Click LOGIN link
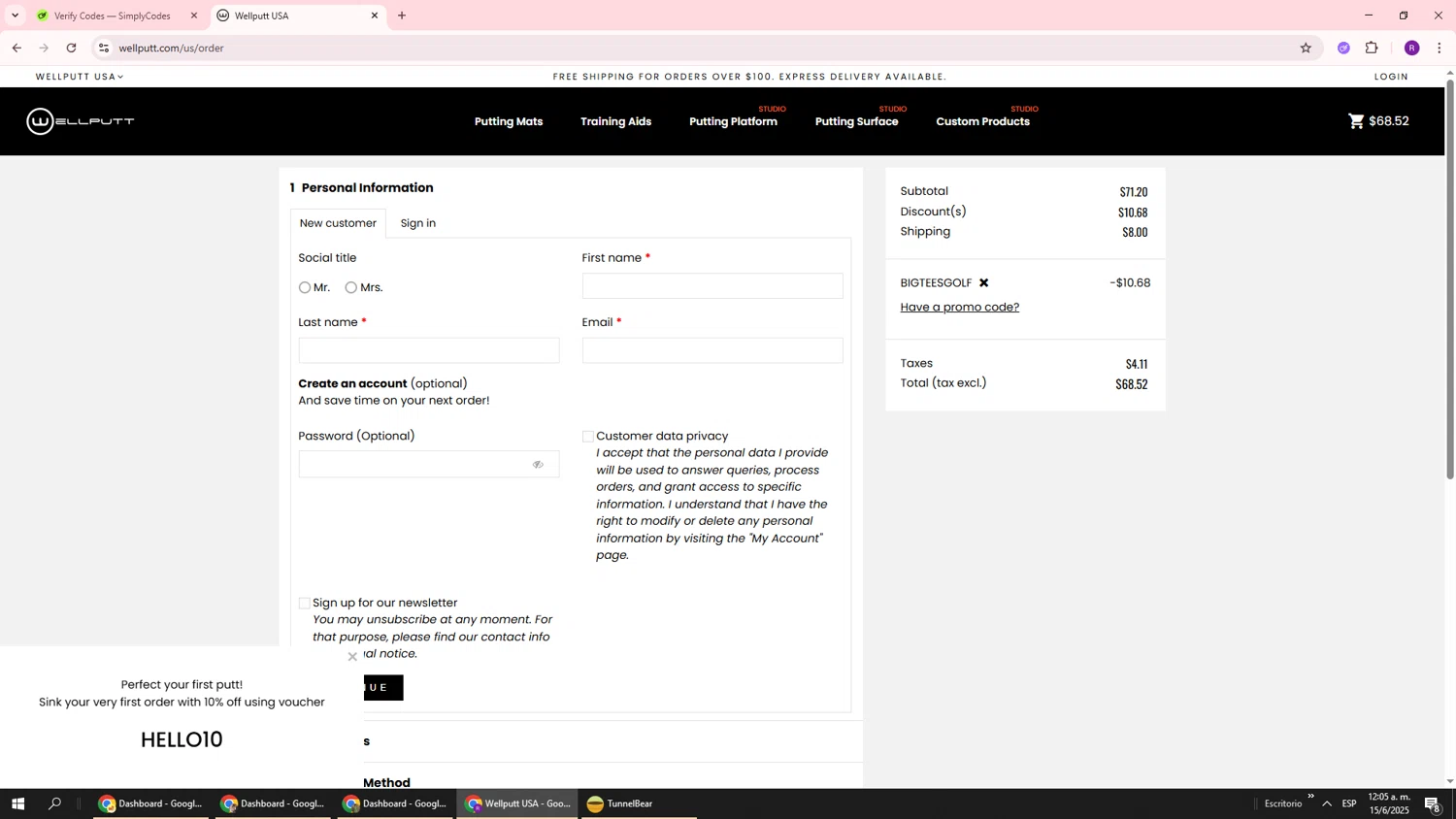The width and height of the screenshot is (1456, 819). point(1391,77)
